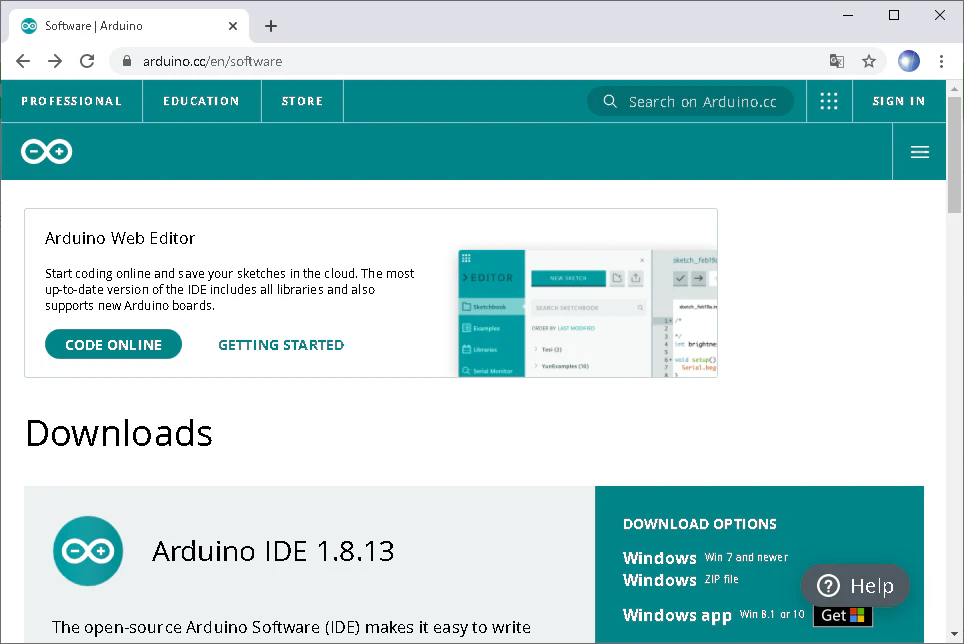Click the Arduino infinity logo in the header
This screenshot has width=964, height=644.
[47, 151]
